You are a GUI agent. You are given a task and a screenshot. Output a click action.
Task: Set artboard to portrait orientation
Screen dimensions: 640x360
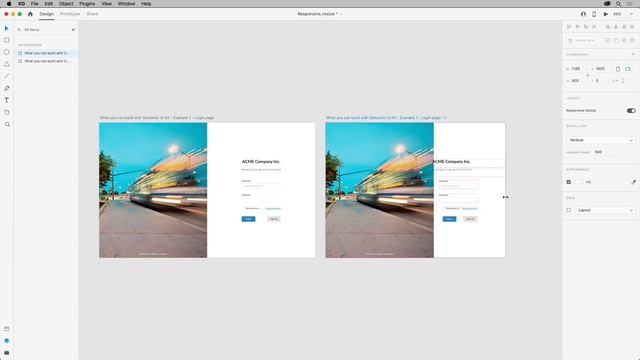[x=618, y=69]
